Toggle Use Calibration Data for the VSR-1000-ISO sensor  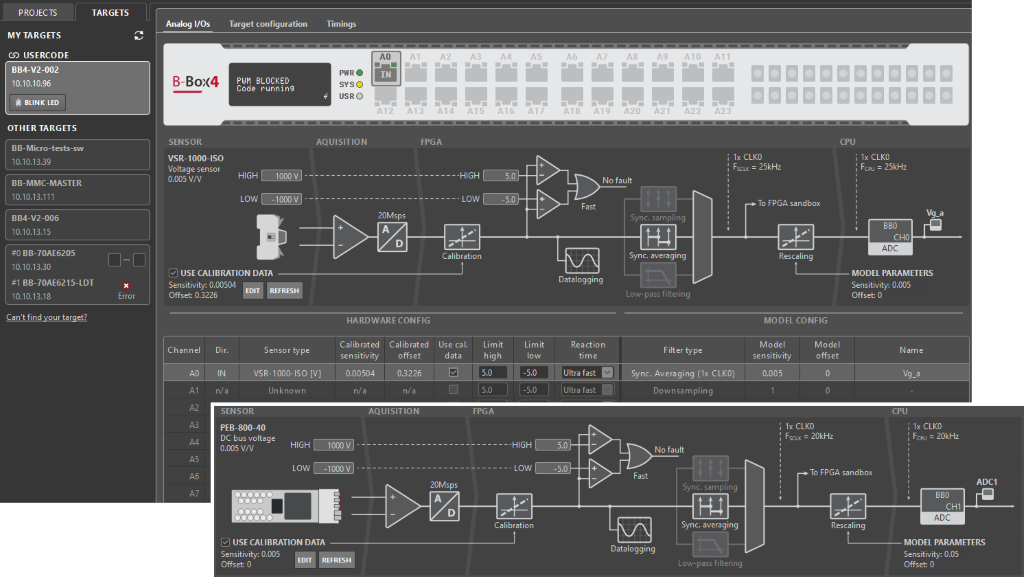tap(174, 272)
